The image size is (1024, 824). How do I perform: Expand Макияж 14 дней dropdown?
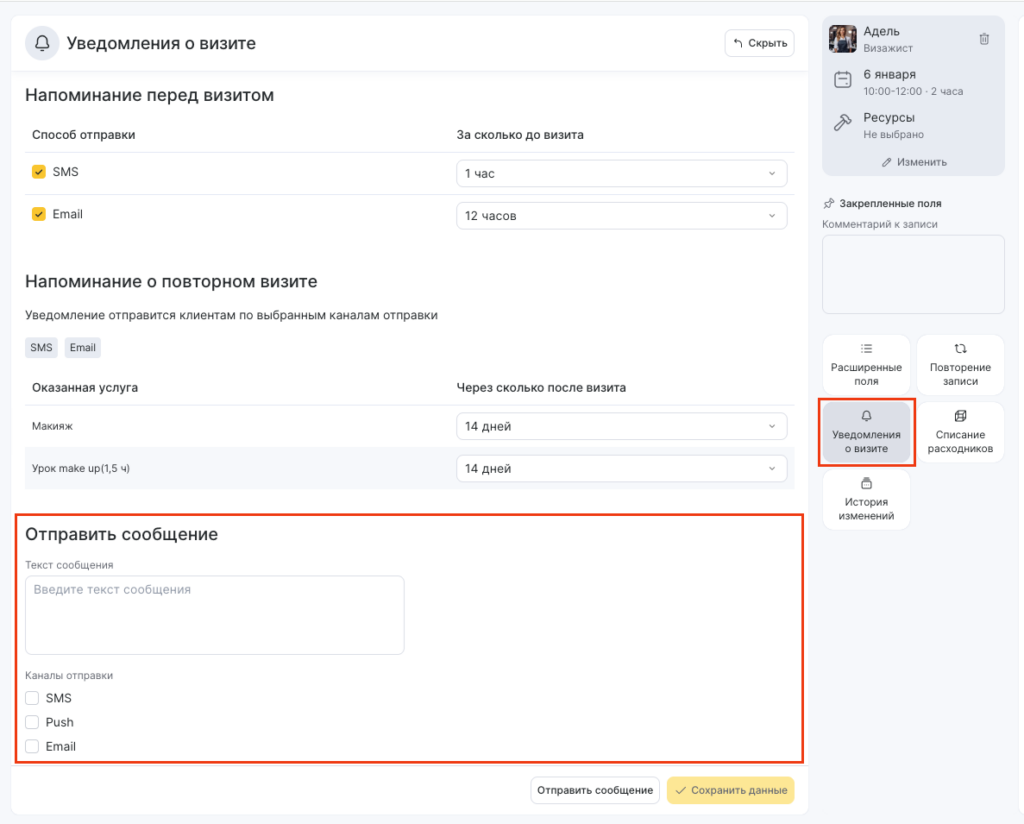[620, 427]
